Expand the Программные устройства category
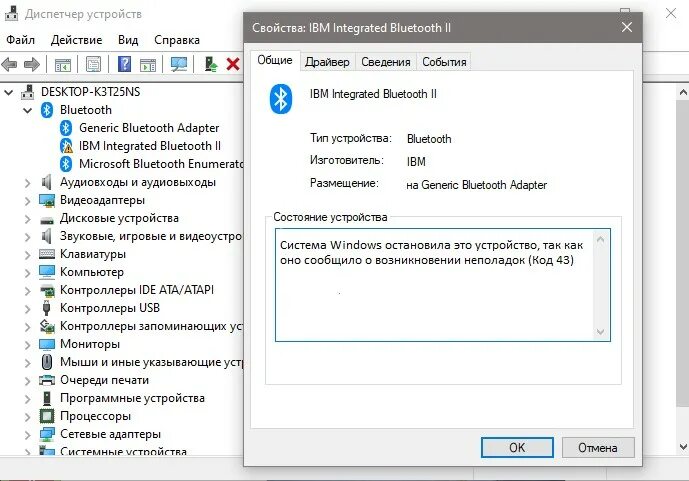 coord(28,398)
